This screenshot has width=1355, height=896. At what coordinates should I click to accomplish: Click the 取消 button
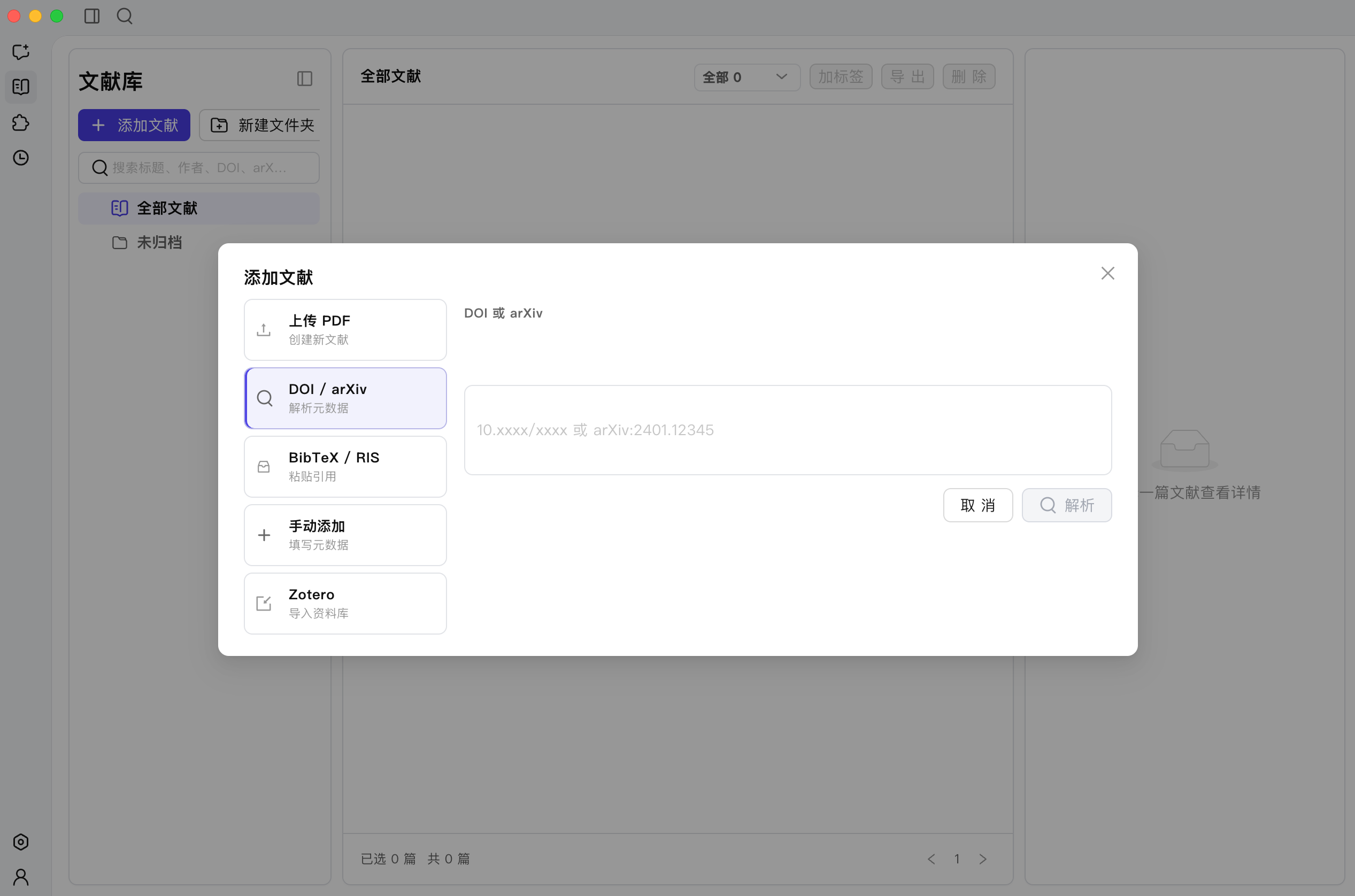(978, 505)
